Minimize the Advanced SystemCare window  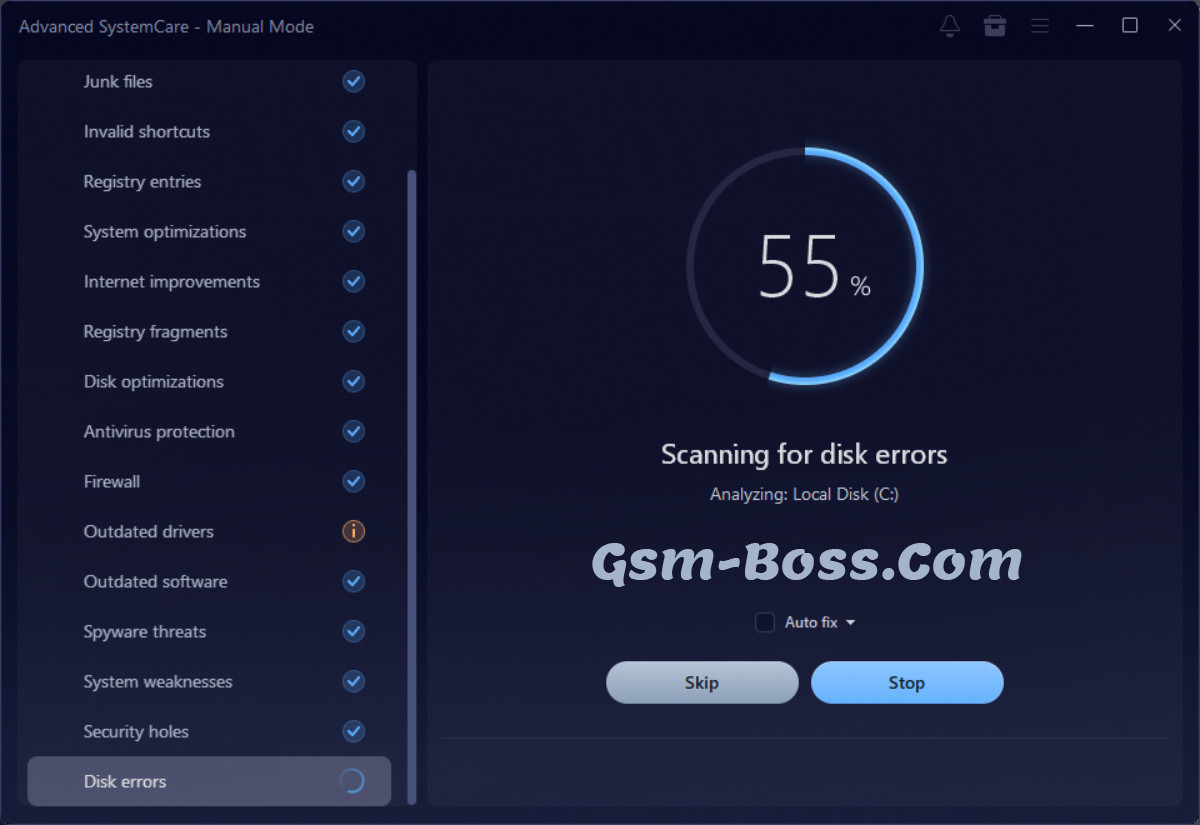pyautogui.click(x=1085, y=26)
